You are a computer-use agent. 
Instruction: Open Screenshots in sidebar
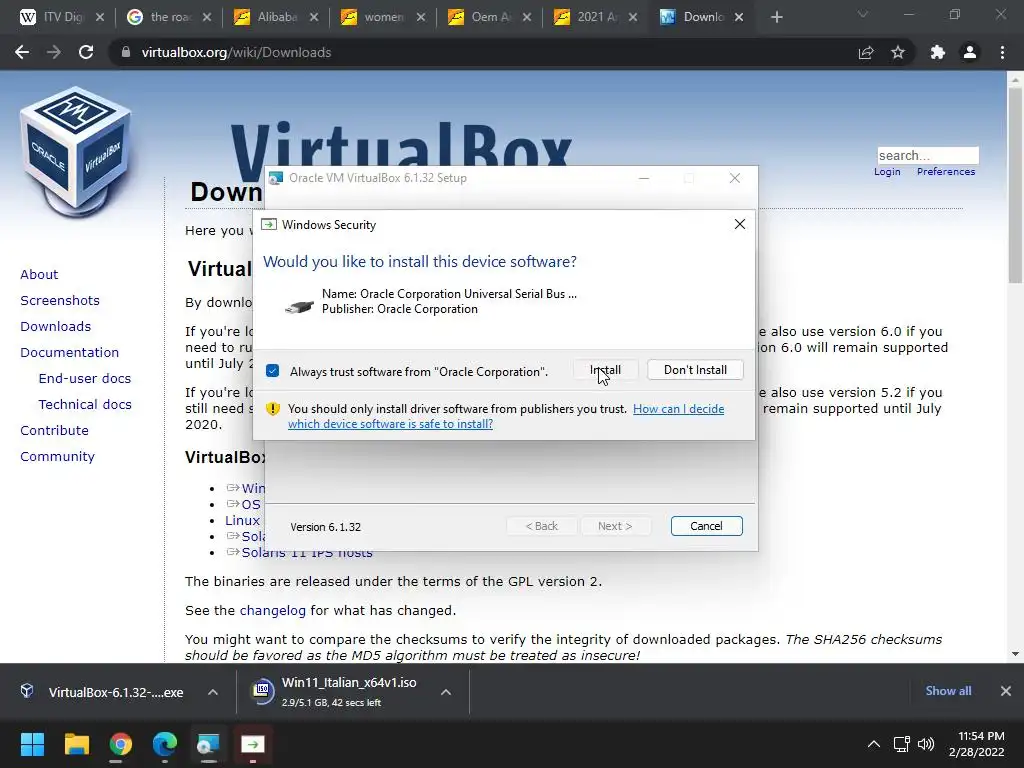point(60,300)
